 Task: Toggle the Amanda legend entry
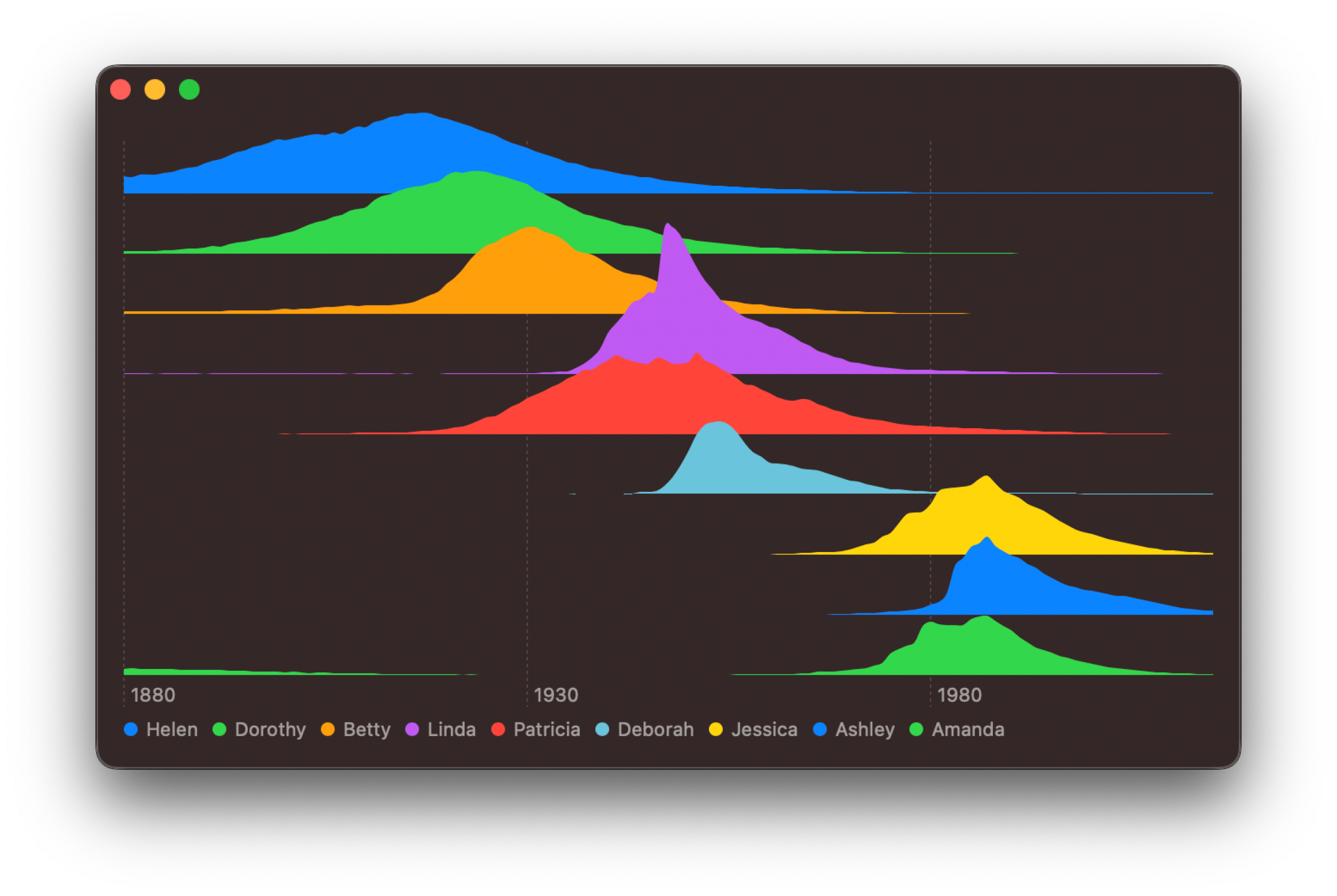click(x=968, y=729)
